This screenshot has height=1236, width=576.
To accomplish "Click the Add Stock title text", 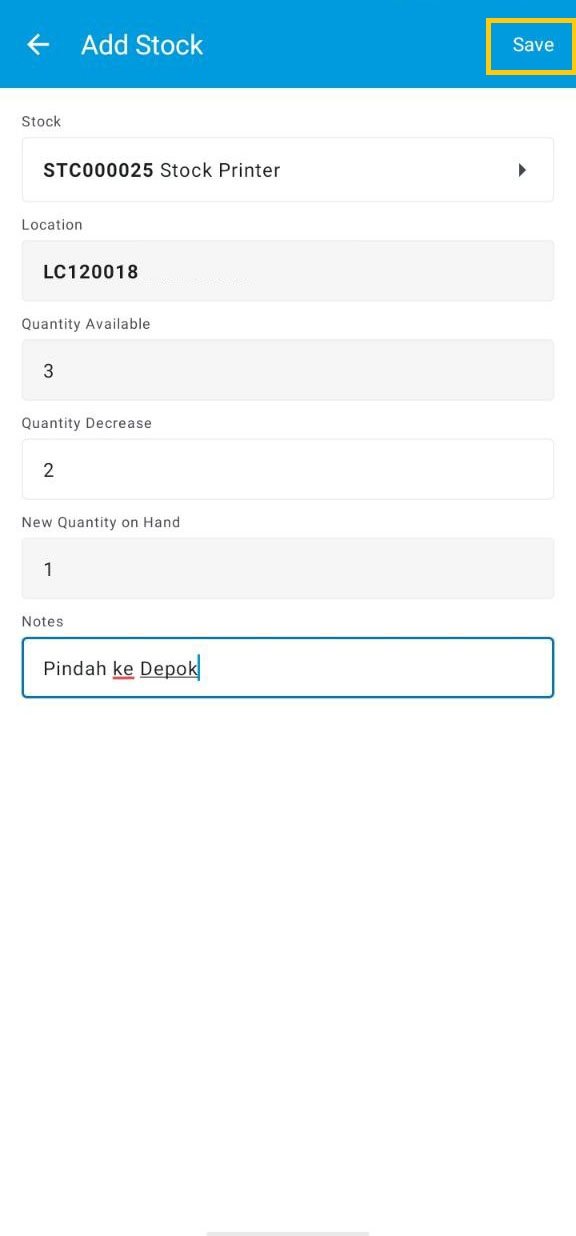I will pyautogui.click(x=142, y=45).
